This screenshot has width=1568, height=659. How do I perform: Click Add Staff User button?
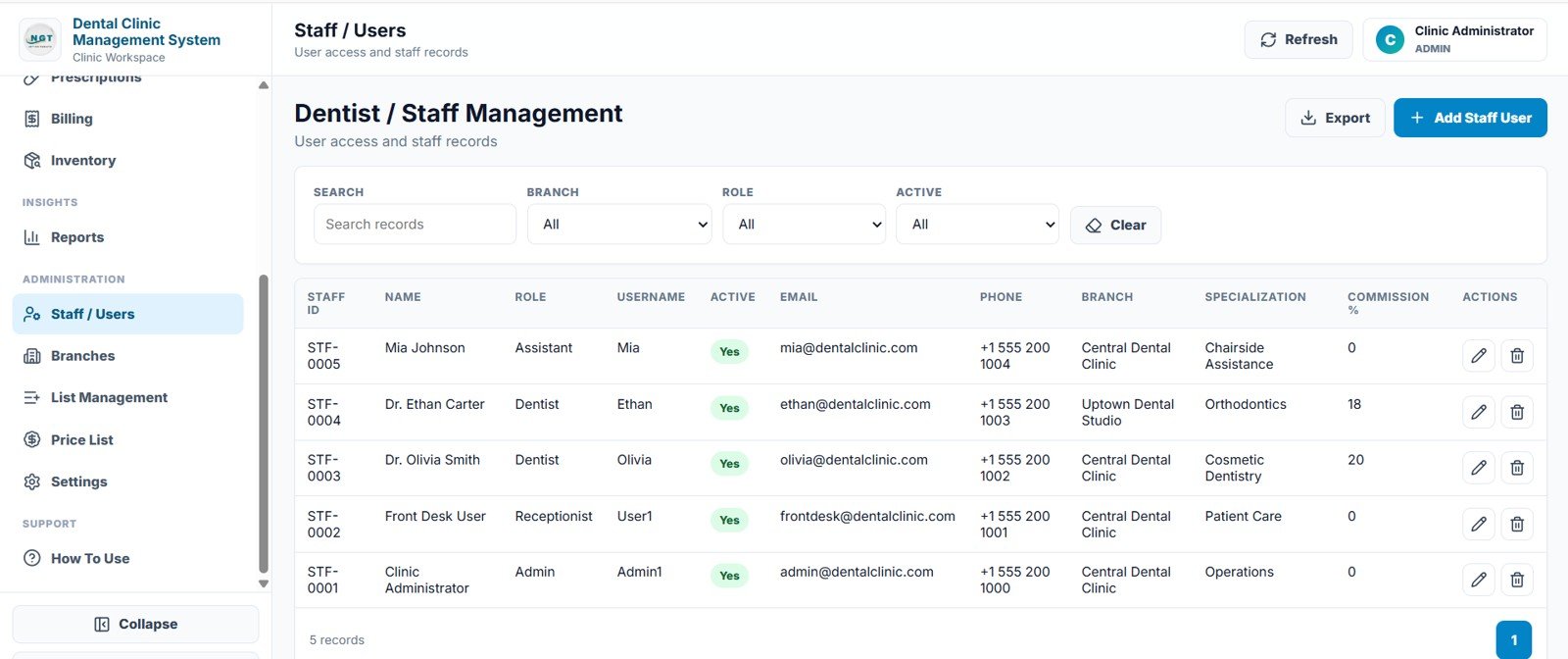coord(1470,118)
